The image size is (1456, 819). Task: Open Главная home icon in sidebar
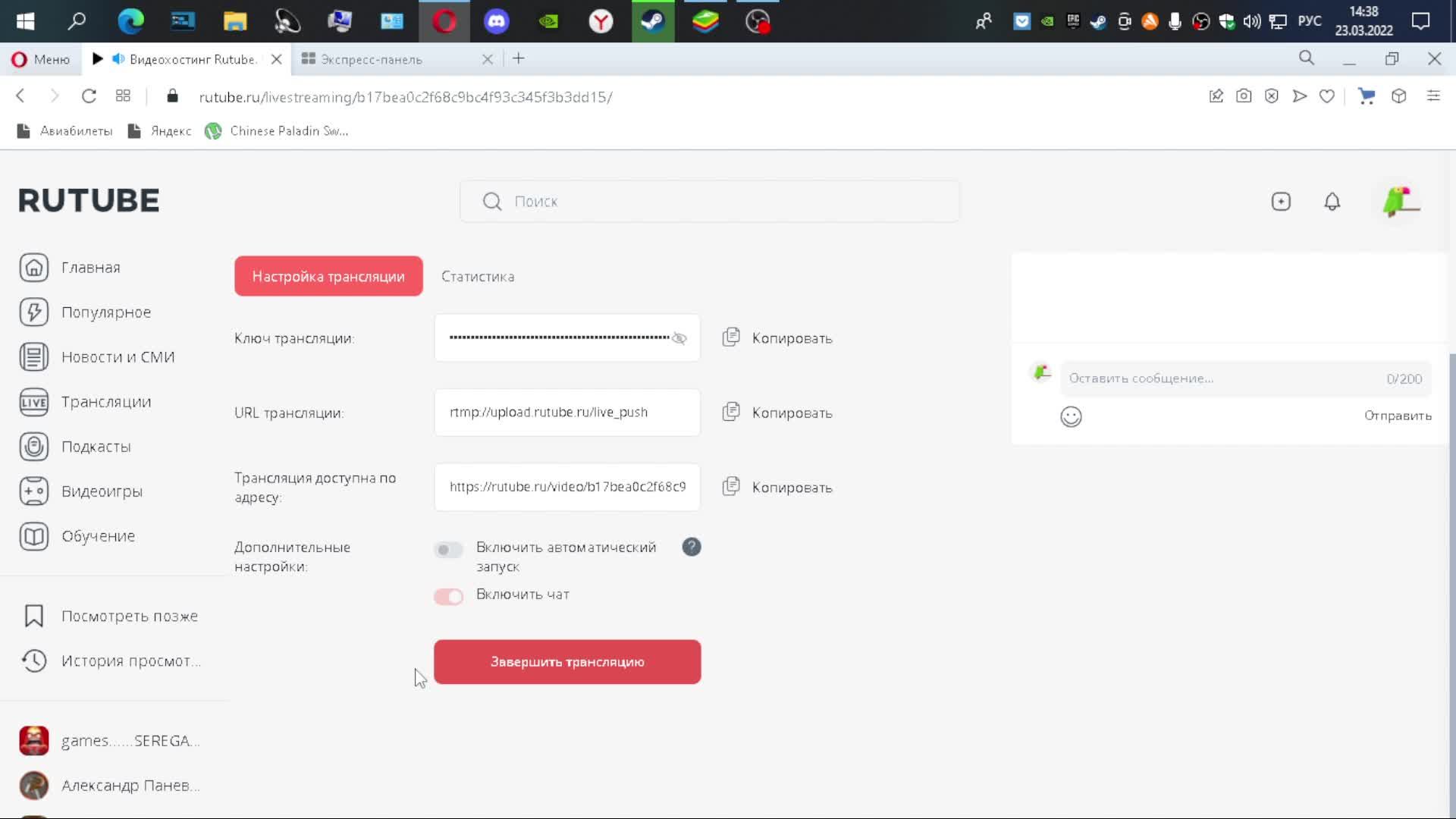pos(34,268)
